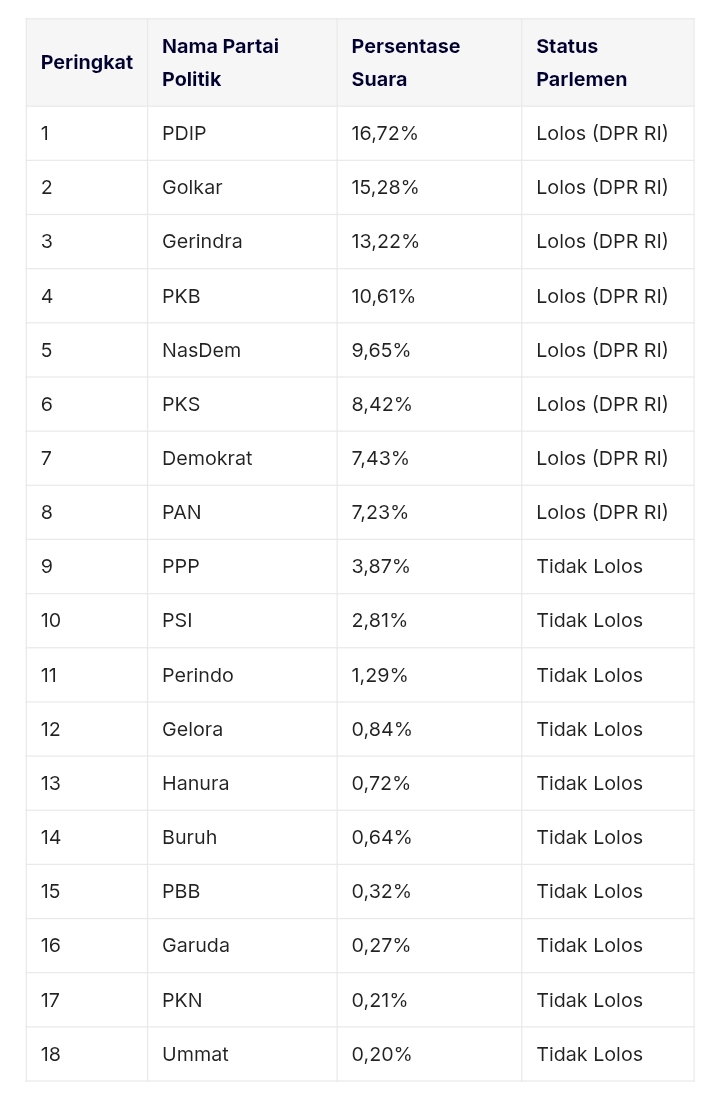Select the PKB party name cell
This screenshot has width=720, height=1097.
(x=242, y=296)
